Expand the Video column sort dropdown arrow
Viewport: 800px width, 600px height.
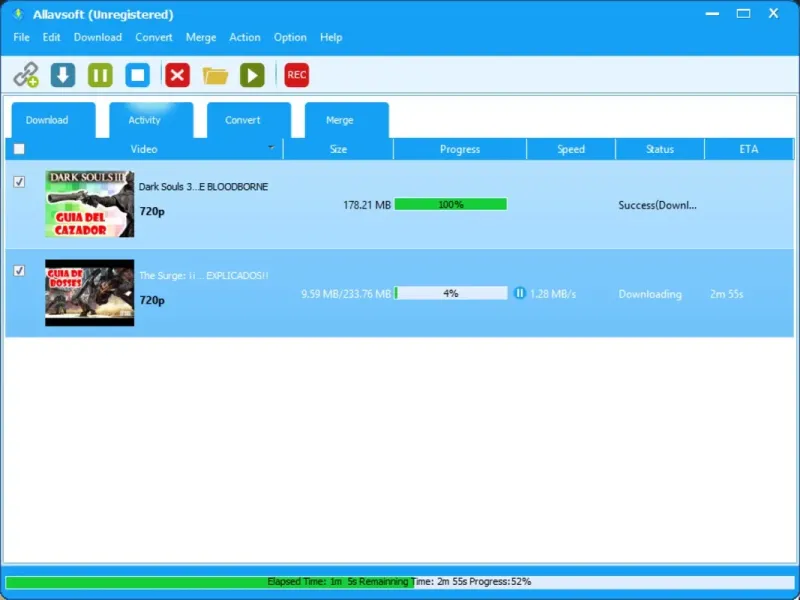click(x=271, y=147)
